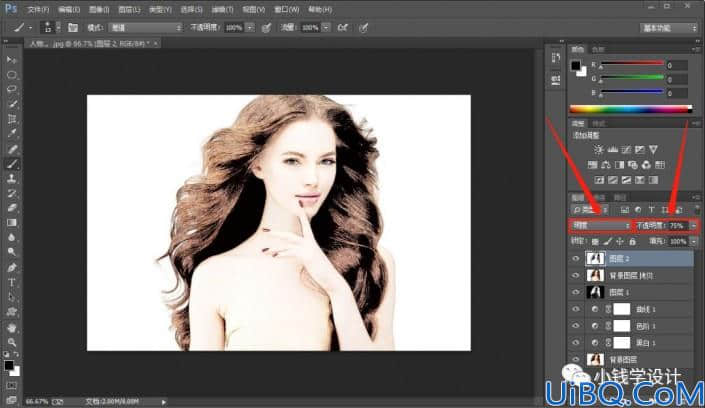Image resolution: width=705 pixels, height=408 pixels.
Task: Open the brush preset picker
Action: [x=50, y=28]
